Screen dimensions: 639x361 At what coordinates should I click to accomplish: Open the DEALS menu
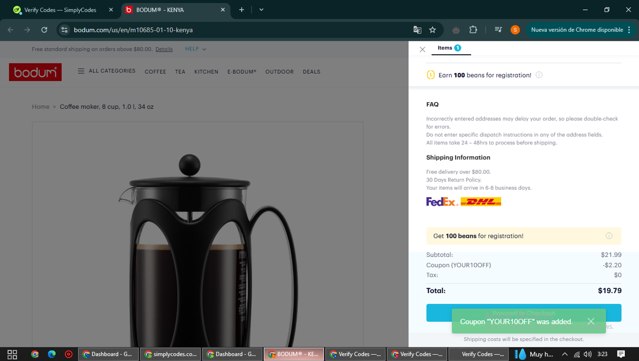(311, 72)
